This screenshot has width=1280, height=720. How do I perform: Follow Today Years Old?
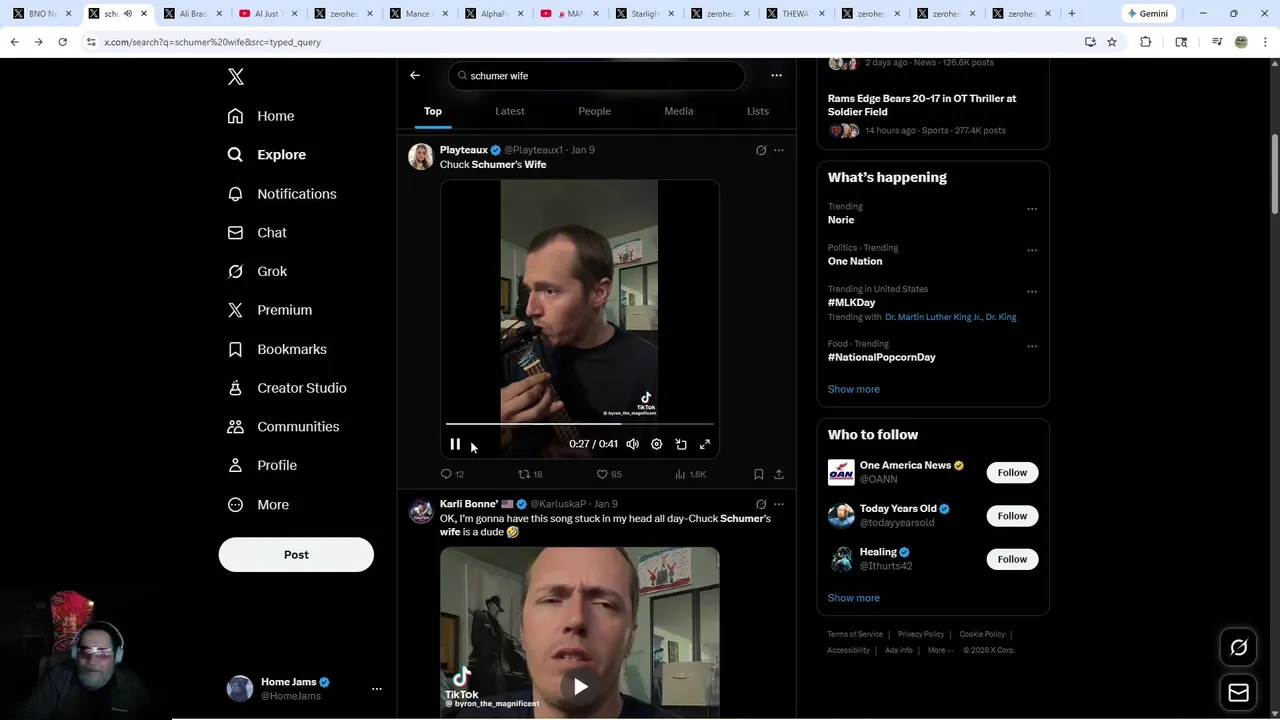1012,516
